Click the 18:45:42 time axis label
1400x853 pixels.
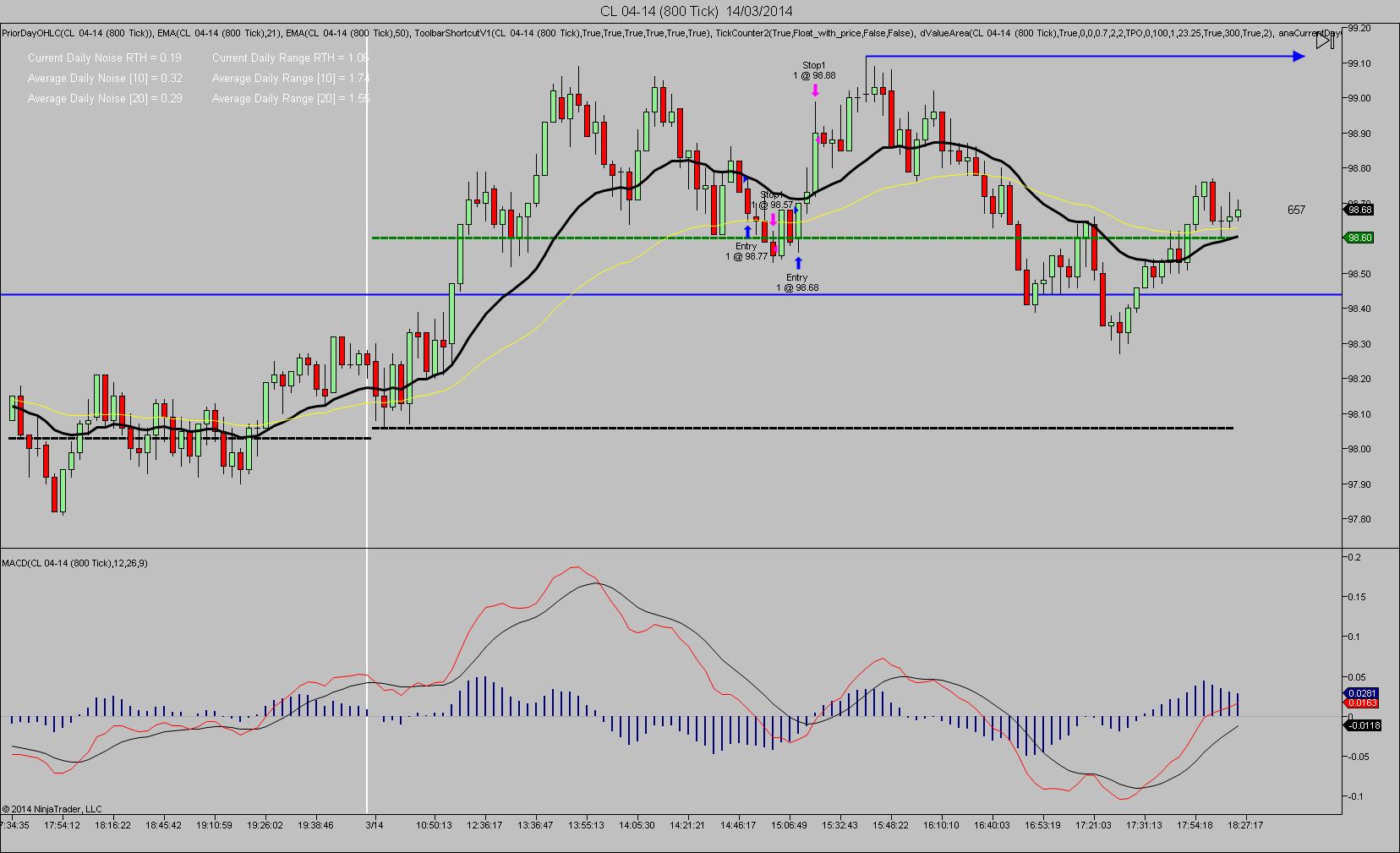[x=163, y=825]
